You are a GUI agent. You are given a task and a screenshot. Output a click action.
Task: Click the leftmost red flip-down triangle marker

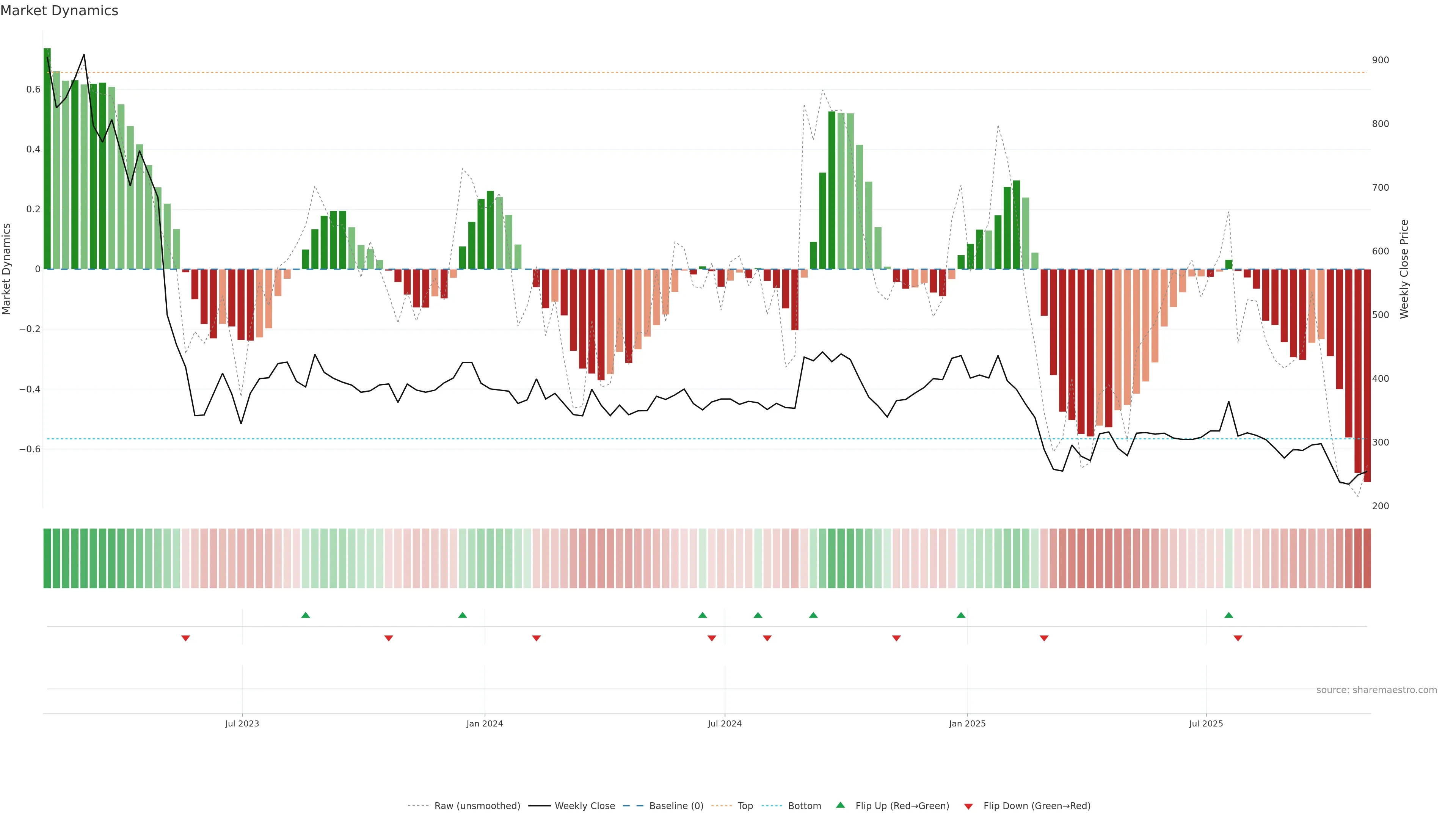[185, 638]
